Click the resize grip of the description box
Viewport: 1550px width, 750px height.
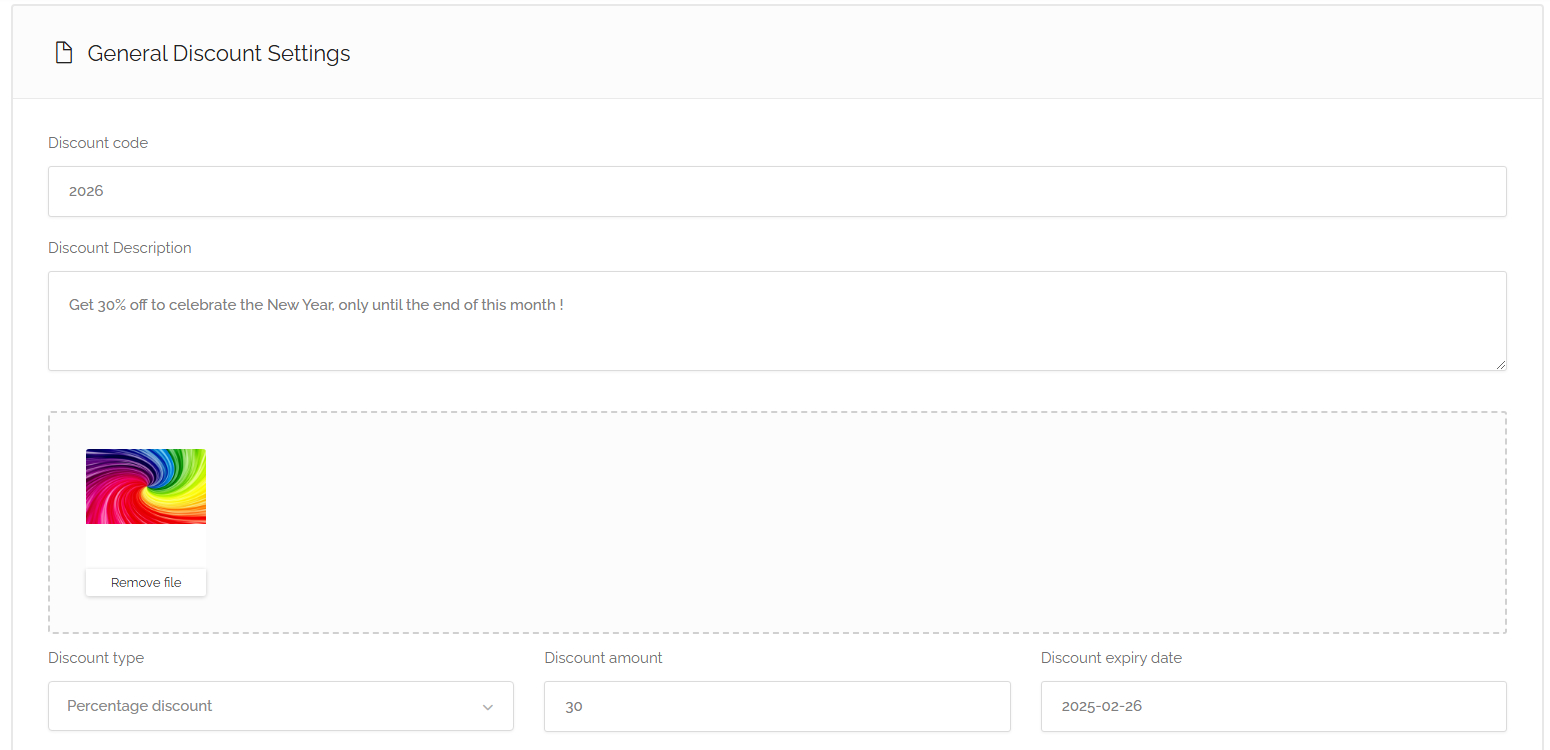(x=1500, y=365)
